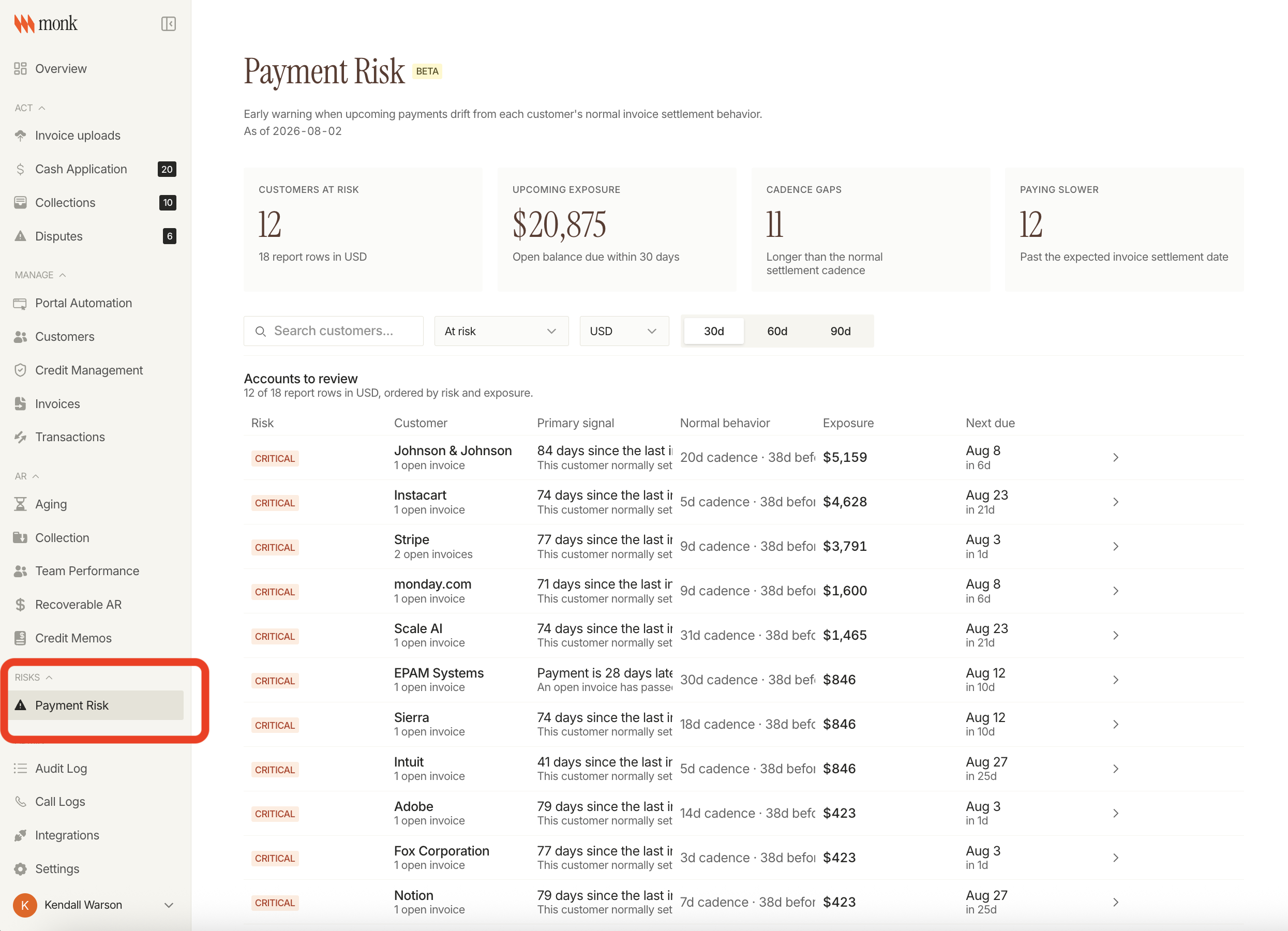
Task: Click the Paying Slower summary card
Action: click(1125, 229)
